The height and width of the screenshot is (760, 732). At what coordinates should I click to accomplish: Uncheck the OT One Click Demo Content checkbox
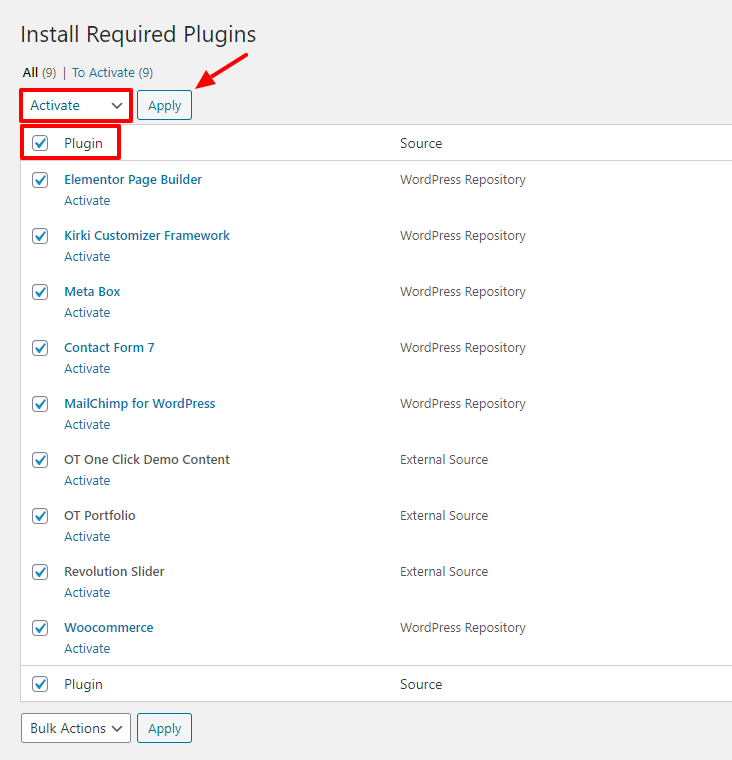40,460
